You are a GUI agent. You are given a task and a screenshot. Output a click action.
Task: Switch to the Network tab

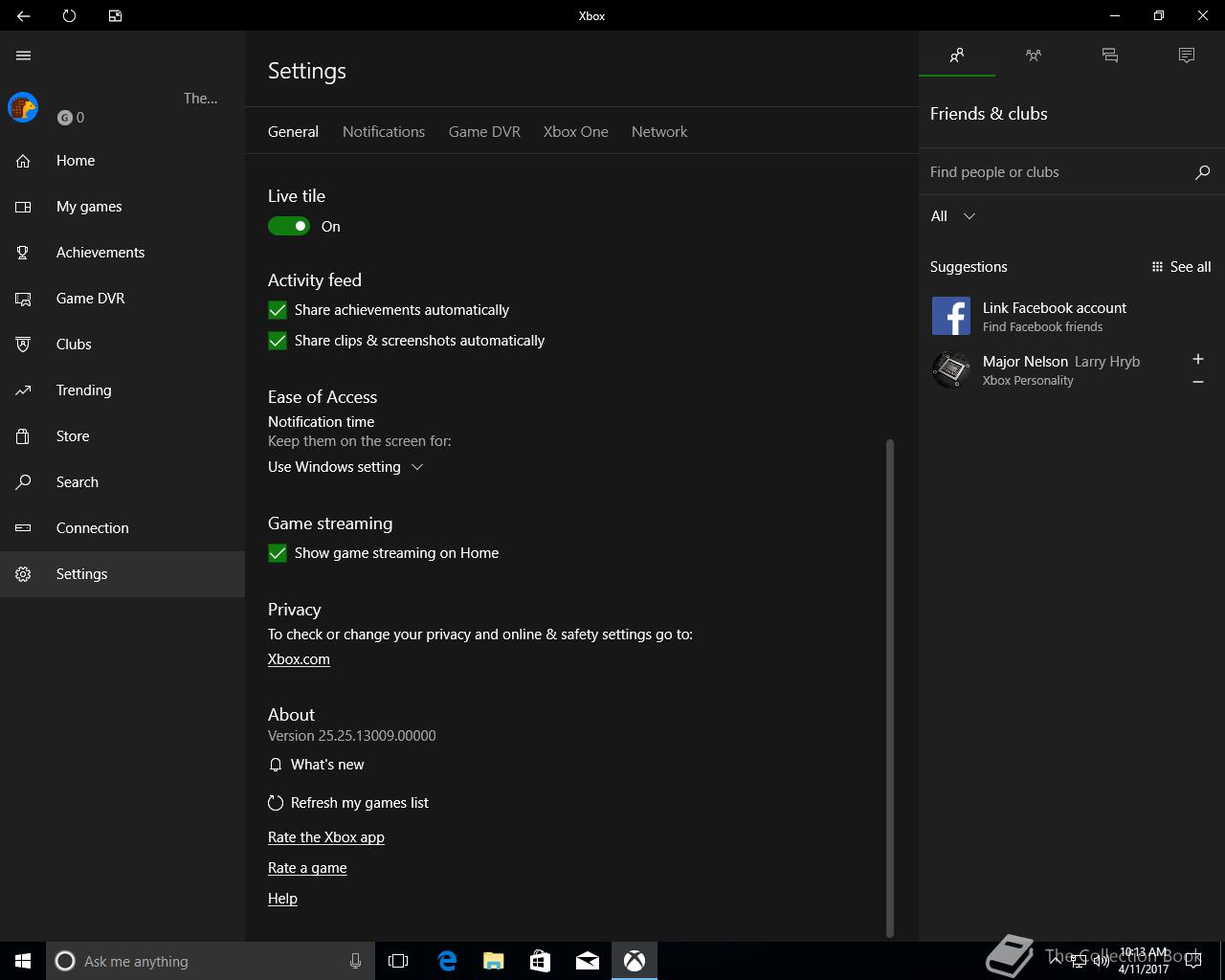point(659,132)
